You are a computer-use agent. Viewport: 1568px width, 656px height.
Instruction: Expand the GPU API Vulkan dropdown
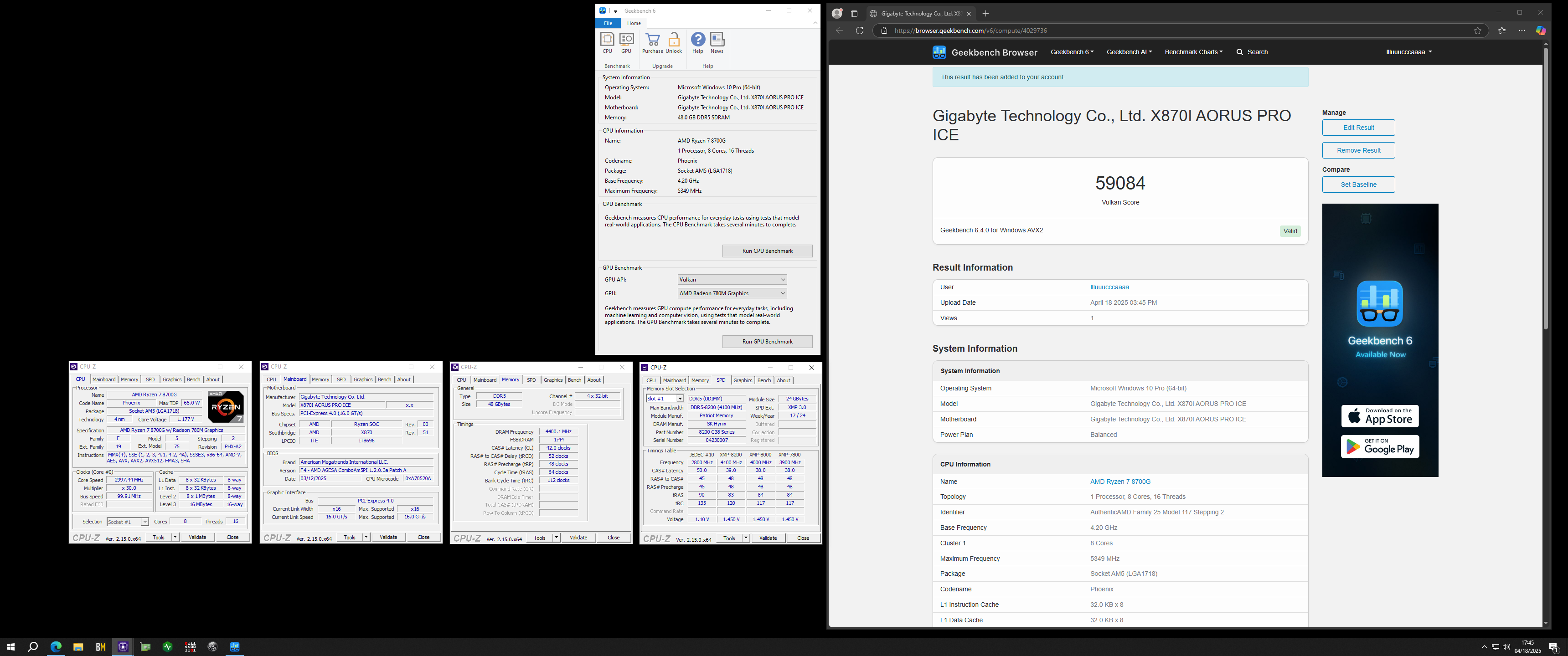tap(732, 280)
